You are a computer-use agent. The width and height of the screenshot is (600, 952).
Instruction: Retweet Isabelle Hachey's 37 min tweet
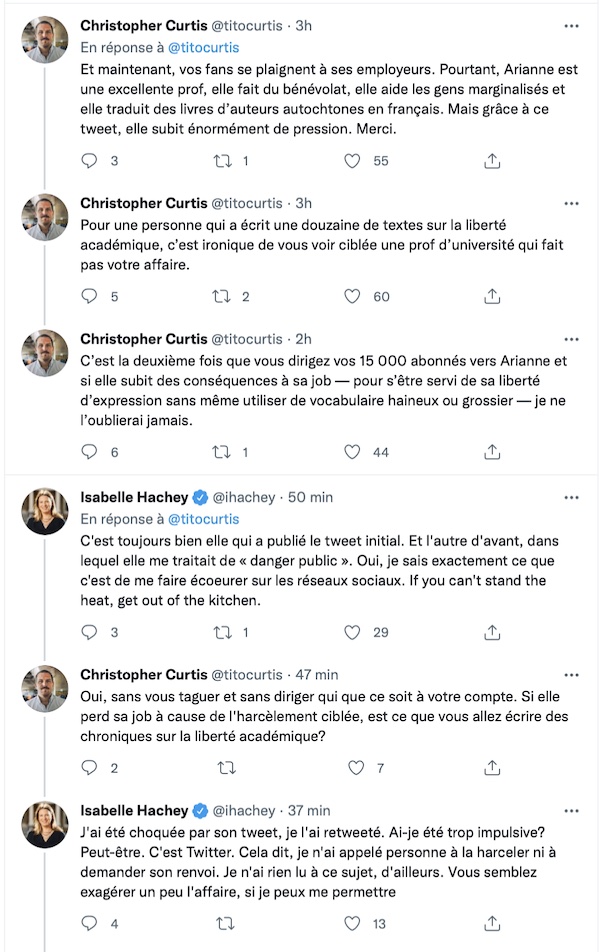225,924
